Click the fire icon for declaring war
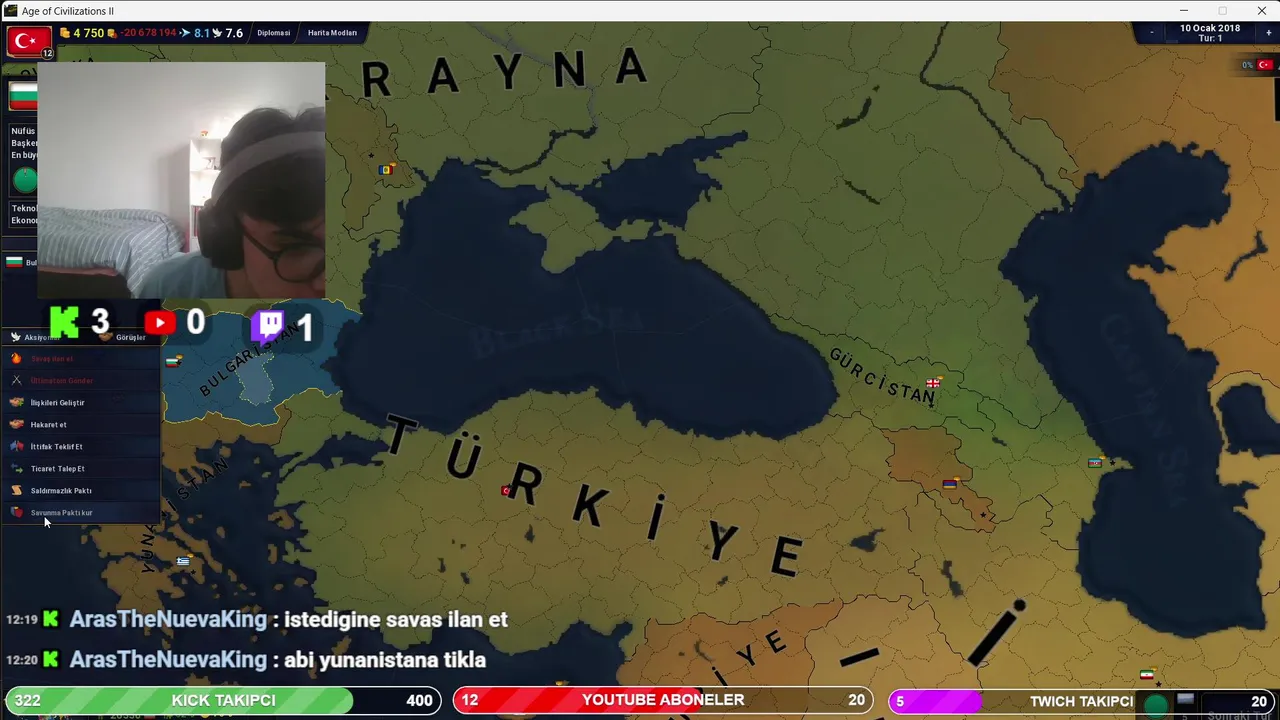The height and width of the screenshot is (720, 1280). (16, 358)
